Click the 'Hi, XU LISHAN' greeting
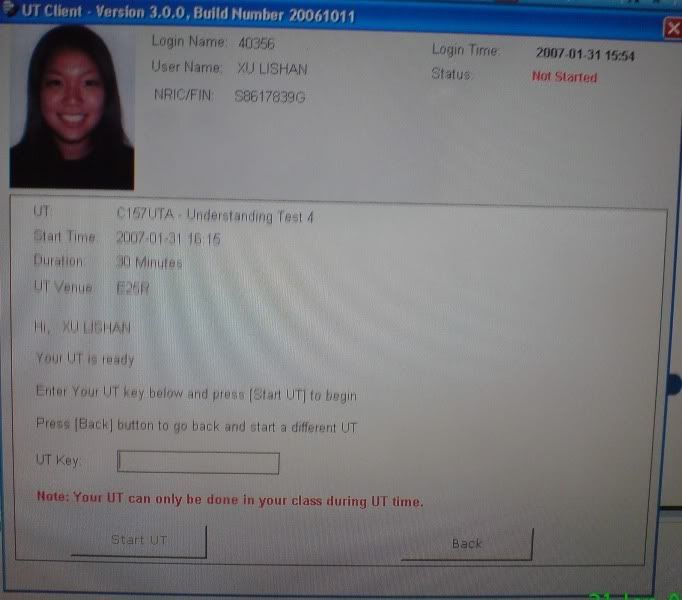The image size is (682, 600). pyautogui.click(x=82, y=327)
